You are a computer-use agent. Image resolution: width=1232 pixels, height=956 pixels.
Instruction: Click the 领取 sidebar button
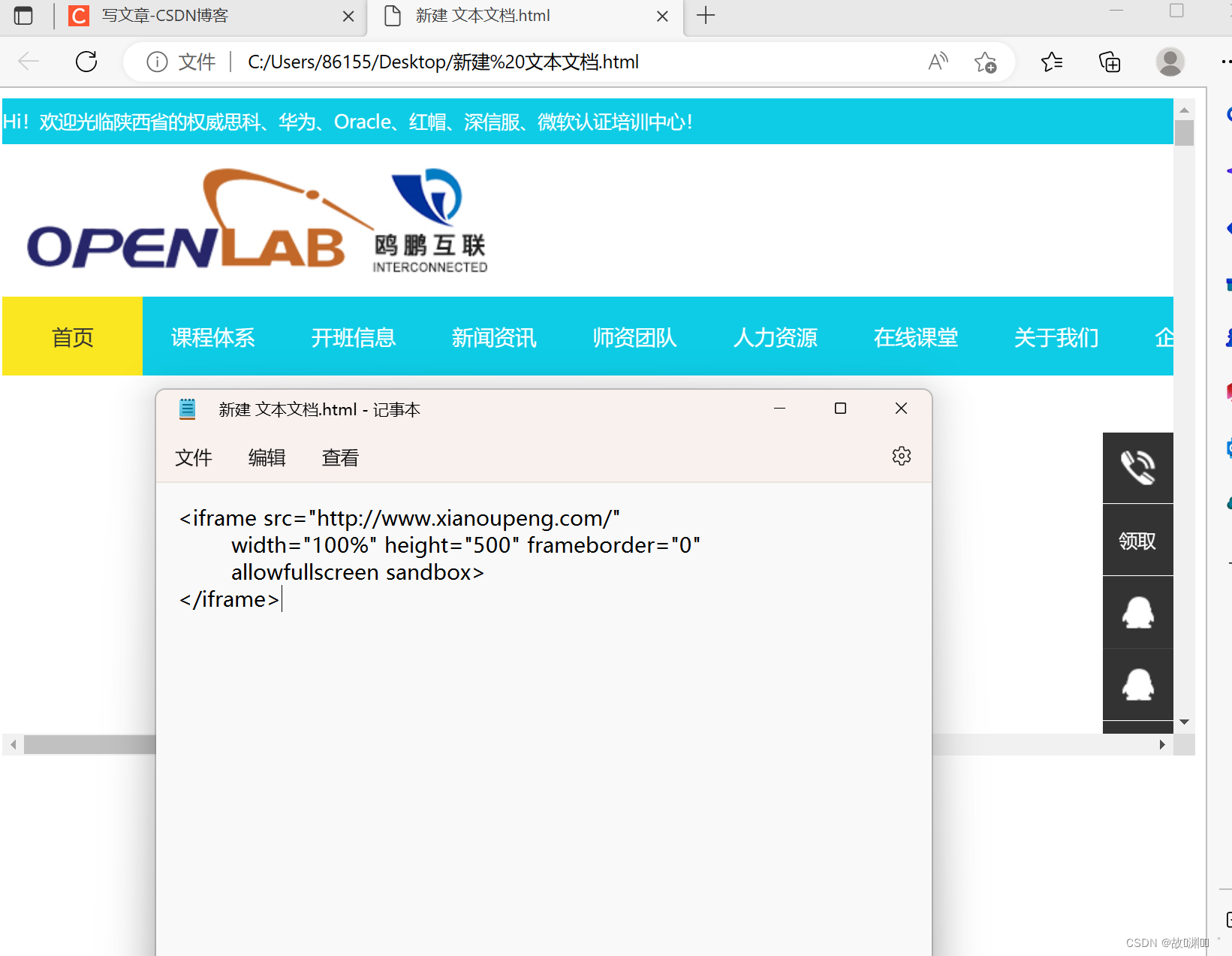[1138, 540]
